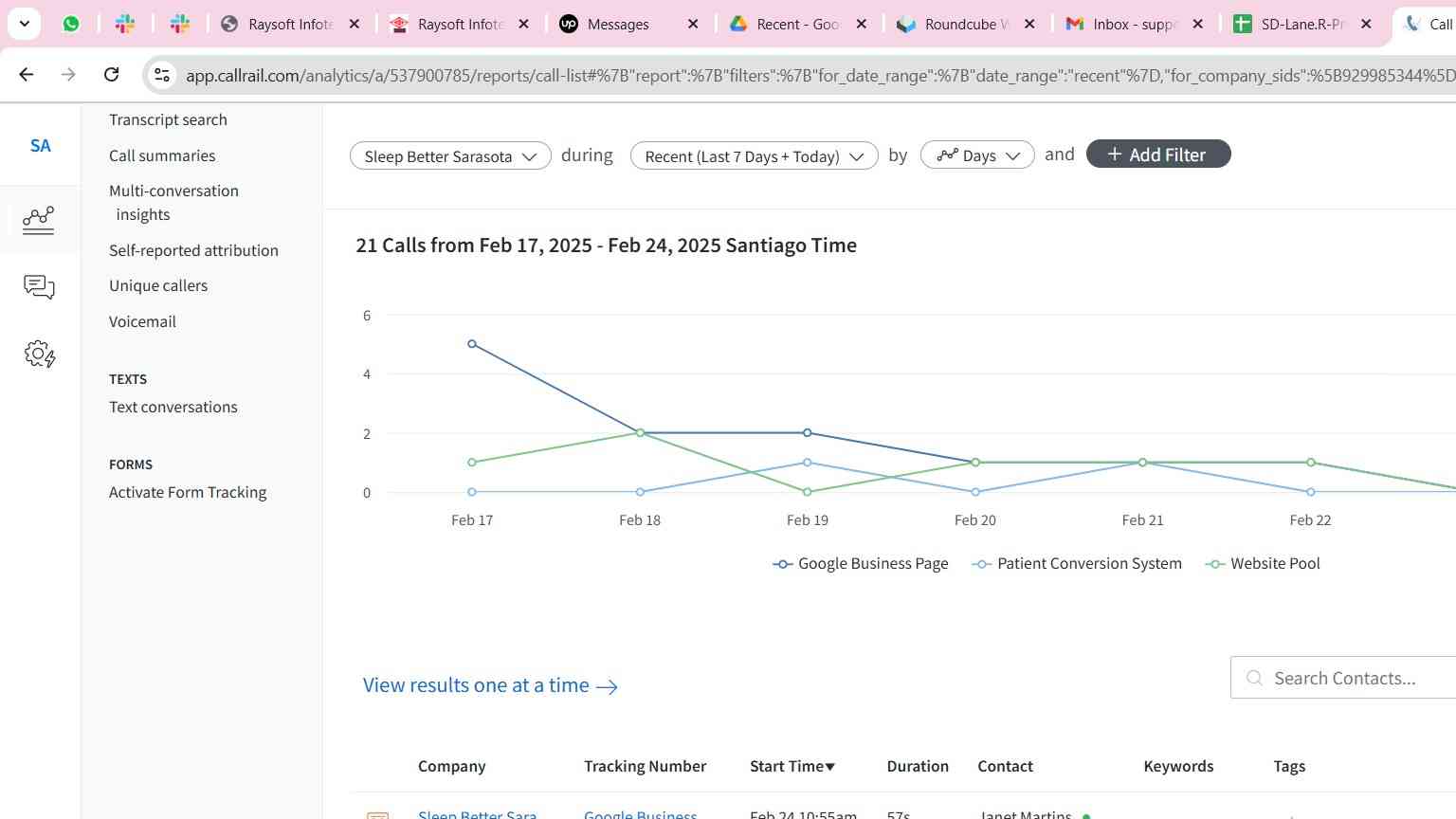Viewport: 1456px width, 819px height.
Task: Switch to the SD-Lane.R-Pr spreadsheet tab
Action: pyautogui.click(x=1302, y=24)
